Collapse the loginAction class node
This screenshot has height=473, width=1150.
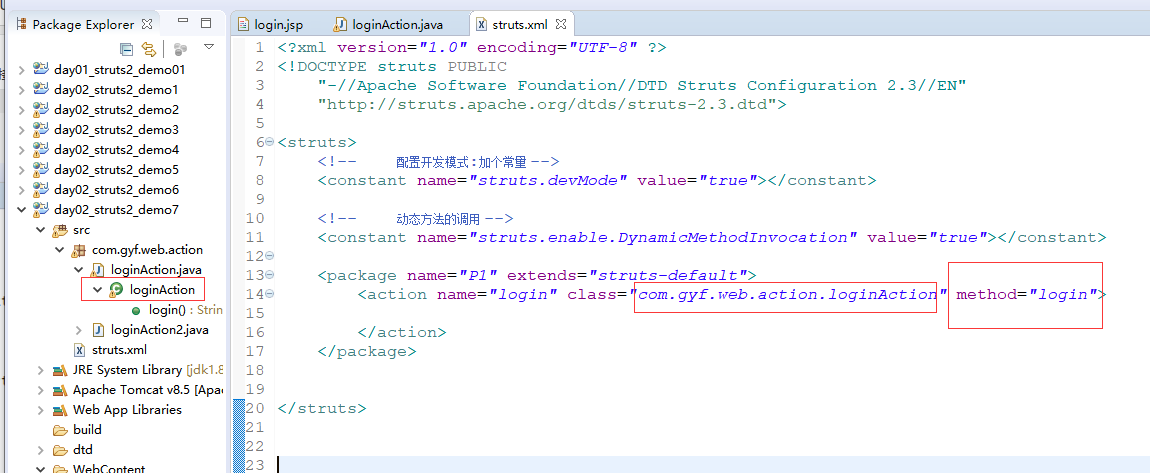click(97, 290)
